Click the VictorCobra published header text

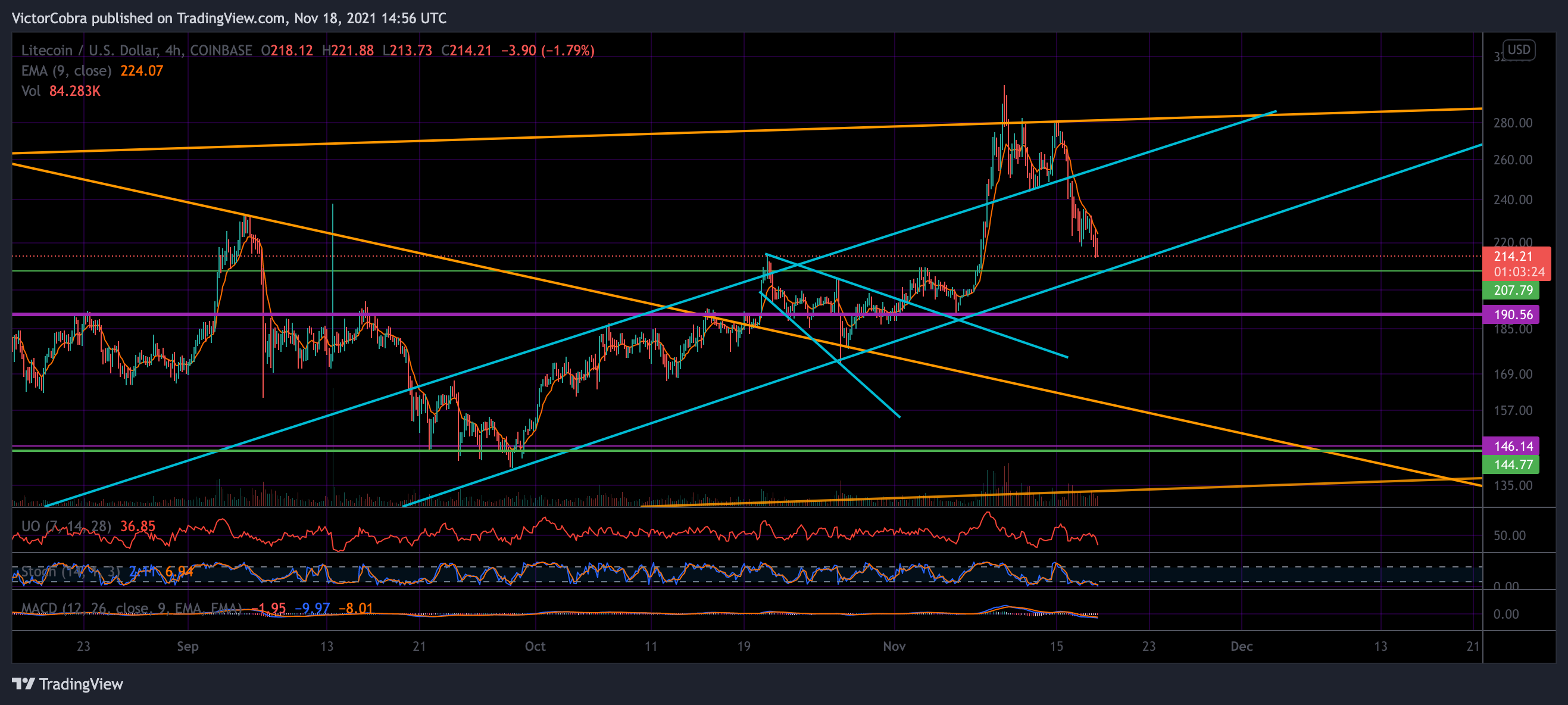[x=229, y=18]
